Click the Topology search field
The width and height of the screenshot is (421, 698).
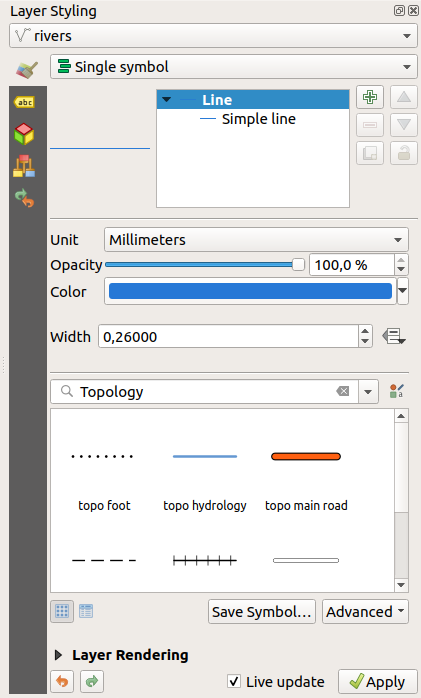[x=205, y=392]
